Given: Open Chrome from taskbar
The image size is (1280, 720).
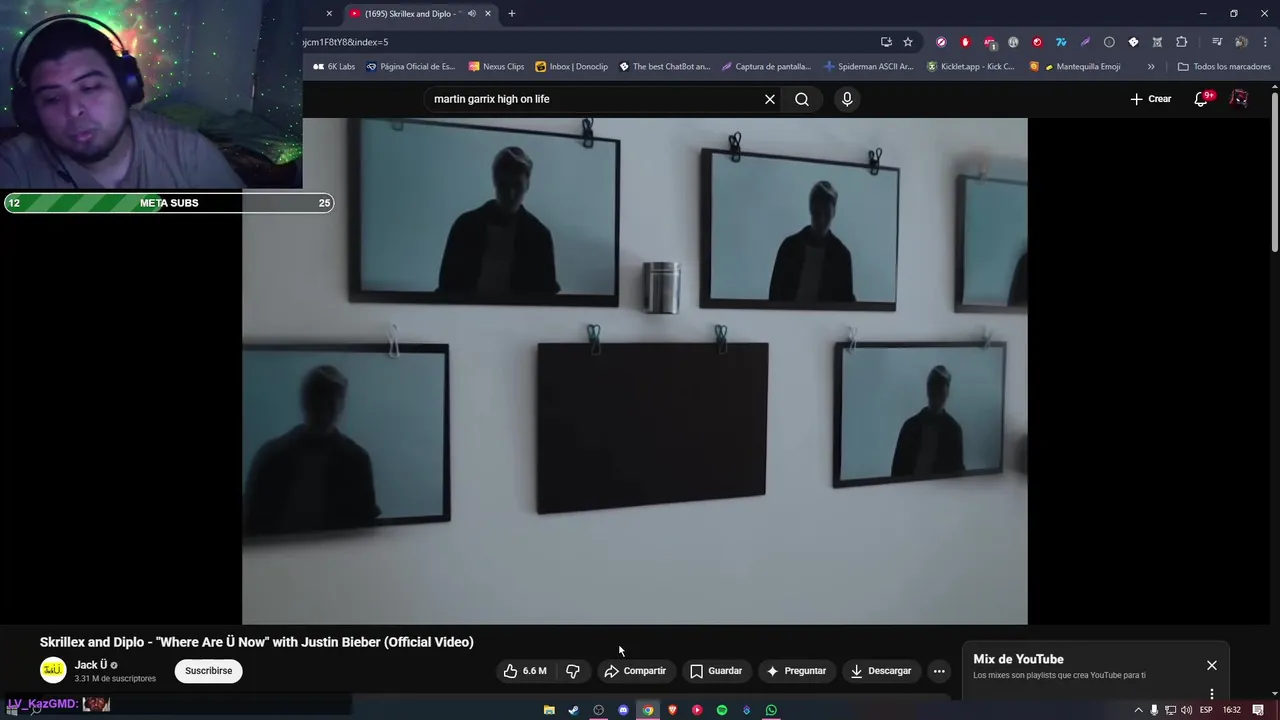Looking at the screenshot, I should (648, 710).
